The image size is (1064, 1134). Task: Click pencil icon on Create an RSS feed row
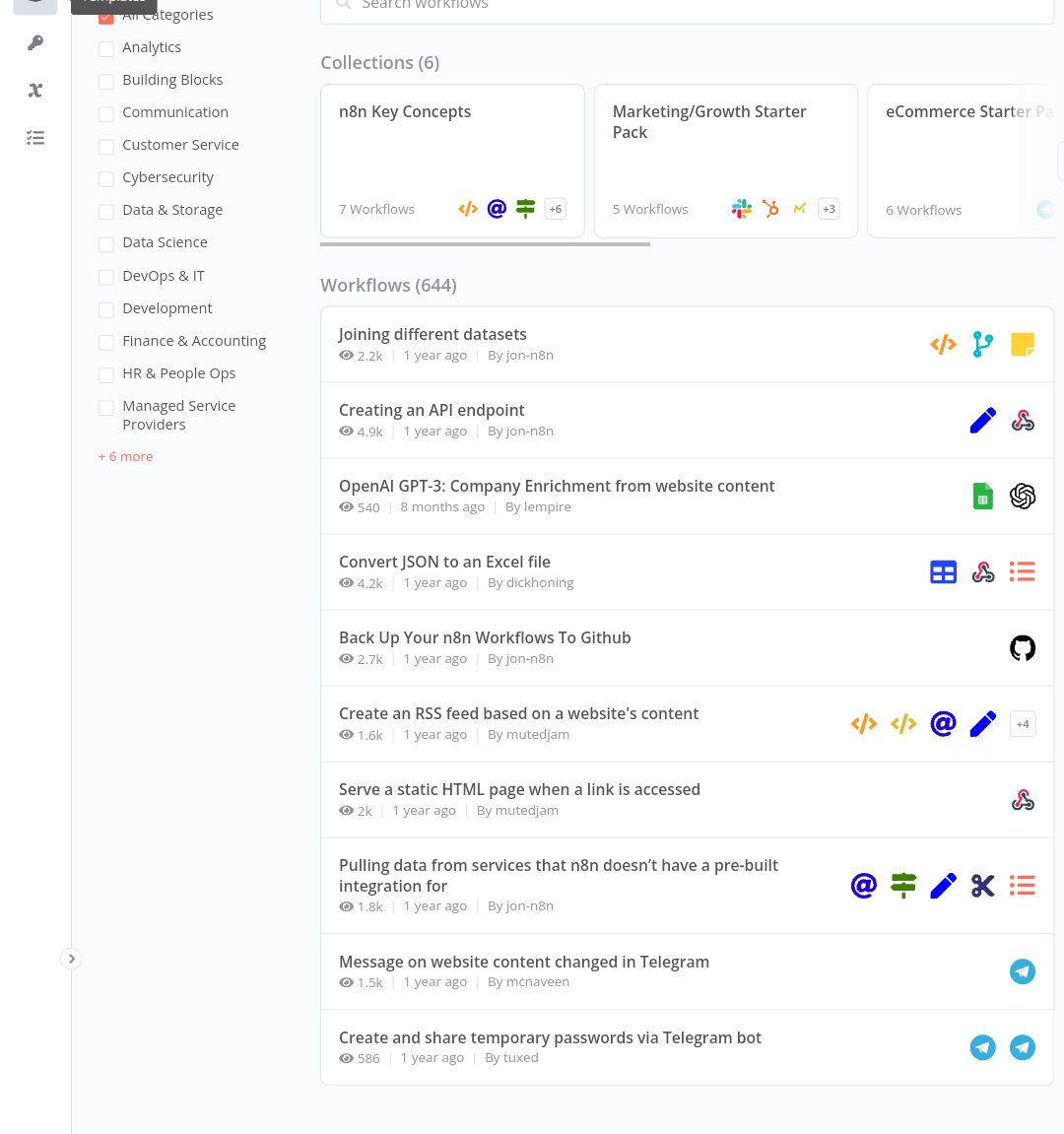983,724
